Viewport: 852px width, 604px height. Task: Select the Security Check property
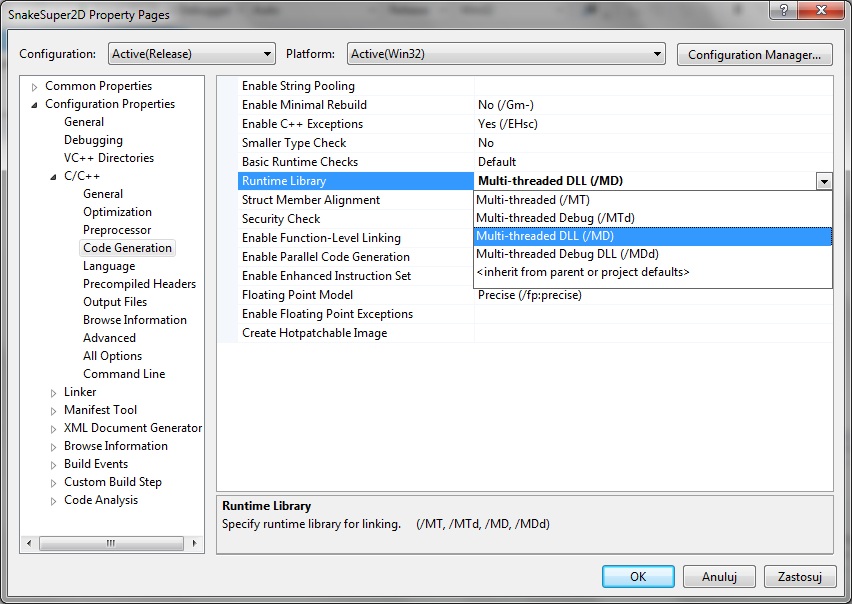[356, 219]
